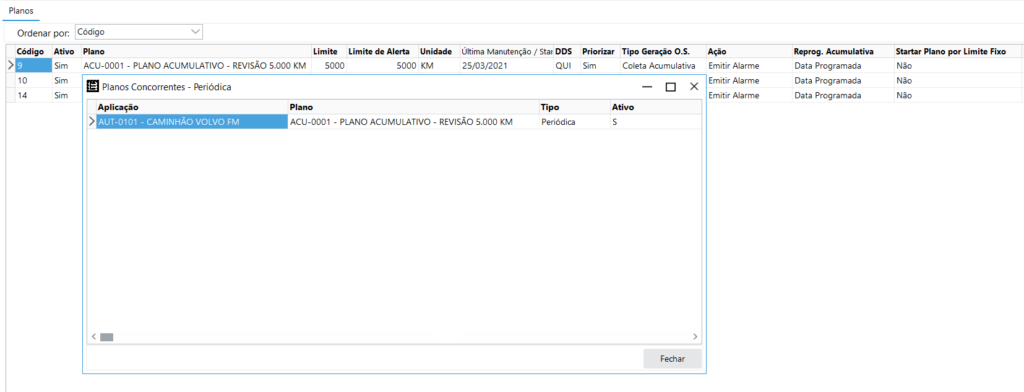Click the horizontal scrollbar right arrow
Screen dimensions: 1024x392
click(696, 337)
